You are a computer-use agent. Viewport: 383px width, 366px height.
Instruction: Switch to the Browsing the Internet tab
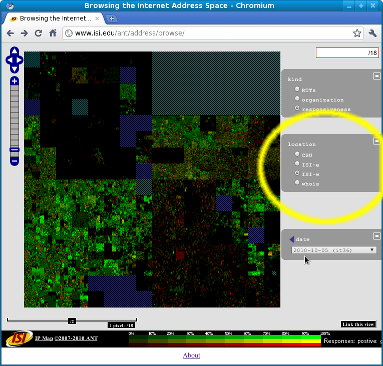[53, 19]
